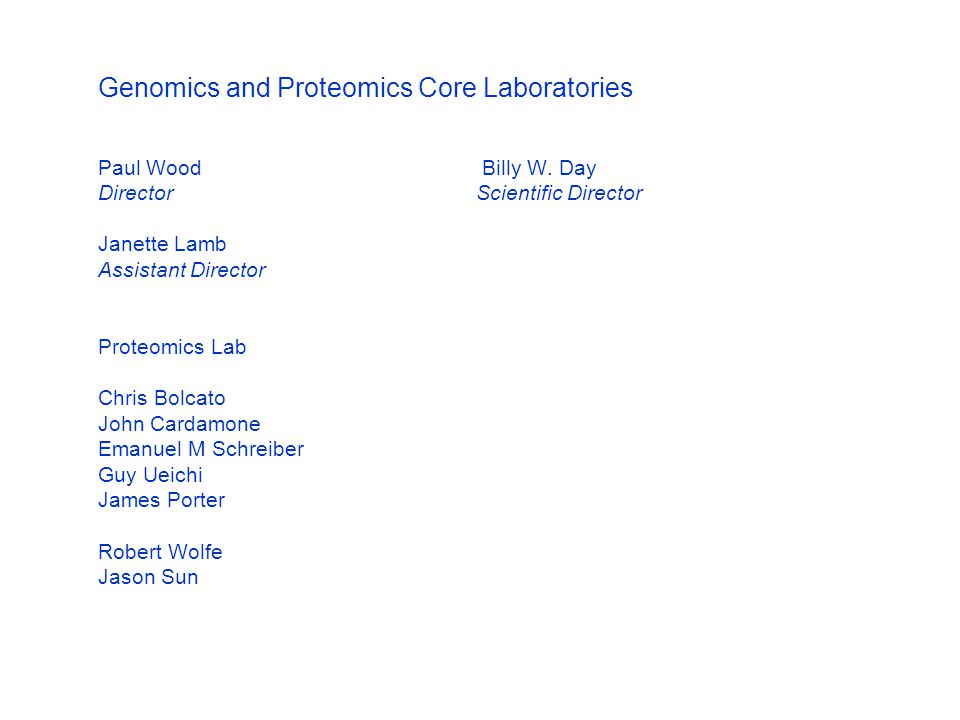Click the Assistant Director label

click(182, 270)
